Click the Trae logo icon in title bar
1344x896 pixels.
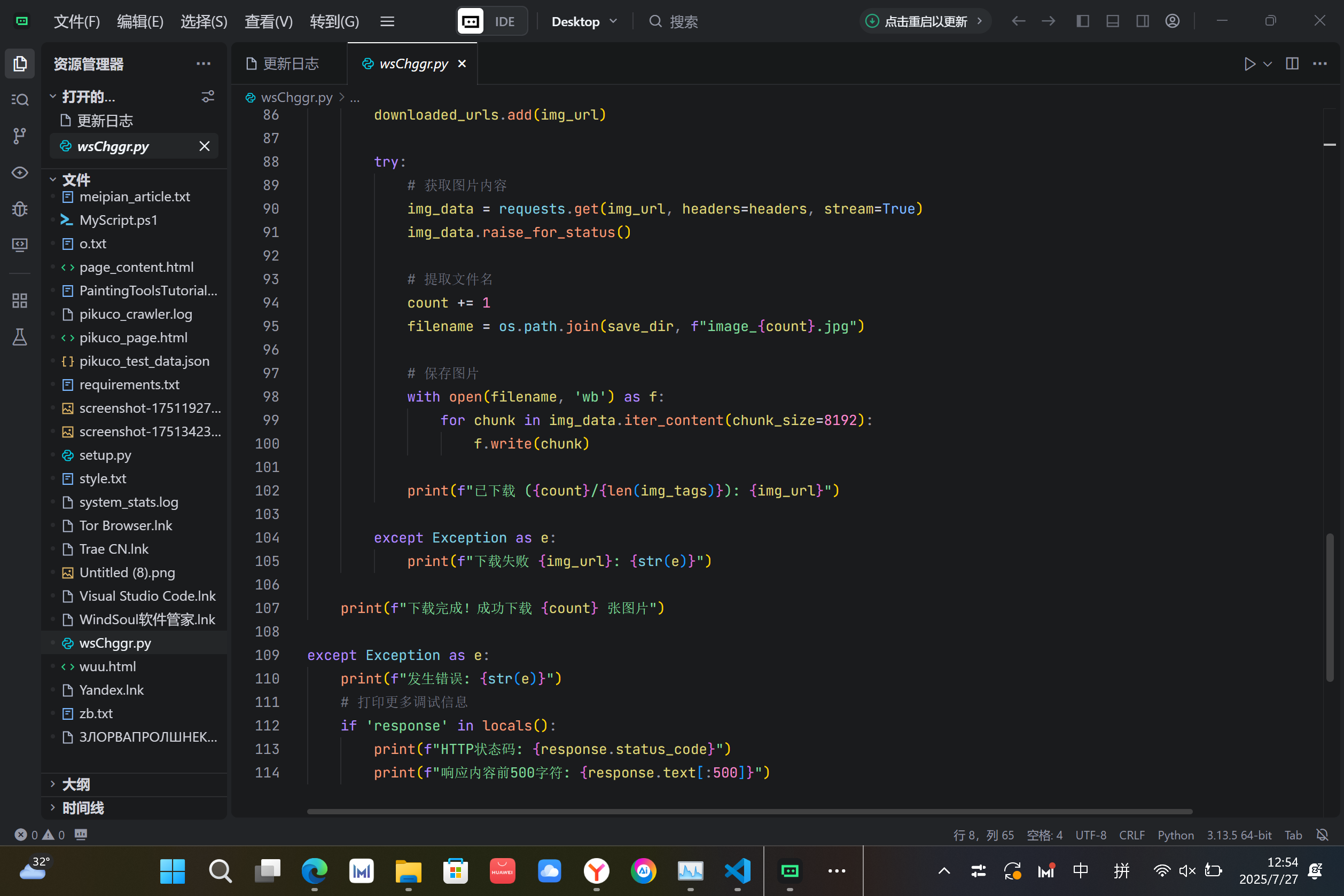[x=22, y=21]
